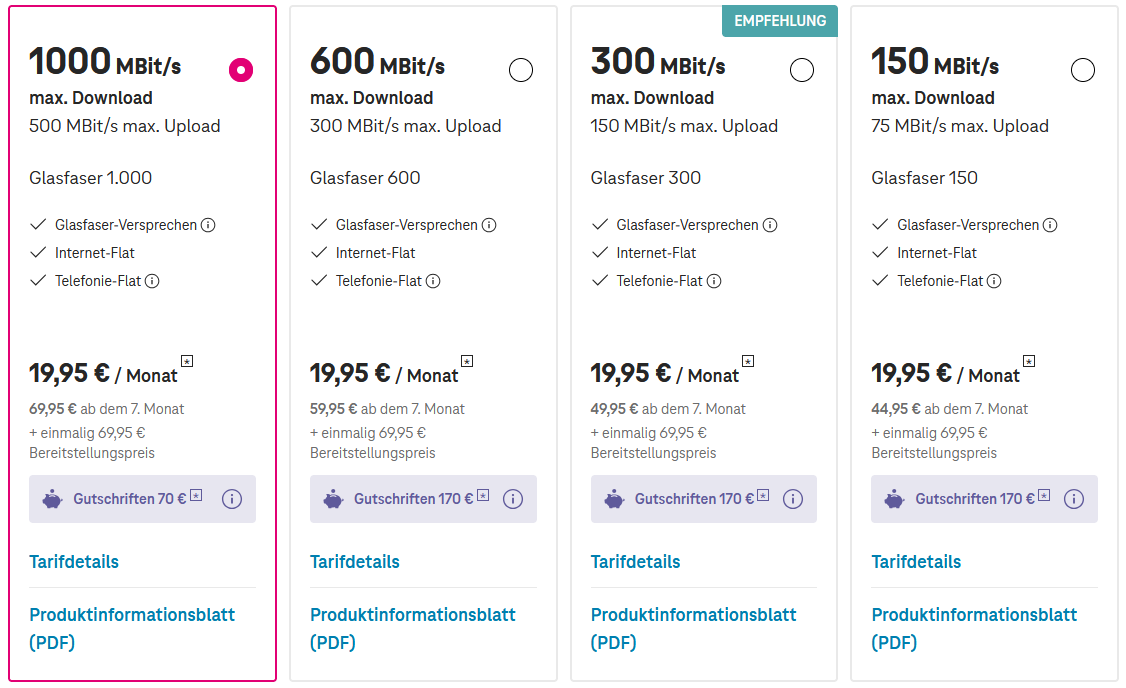Open footnote next to 19,95 € for Glasfaser 150
1126x688 pixels.
pos(1028,361)
